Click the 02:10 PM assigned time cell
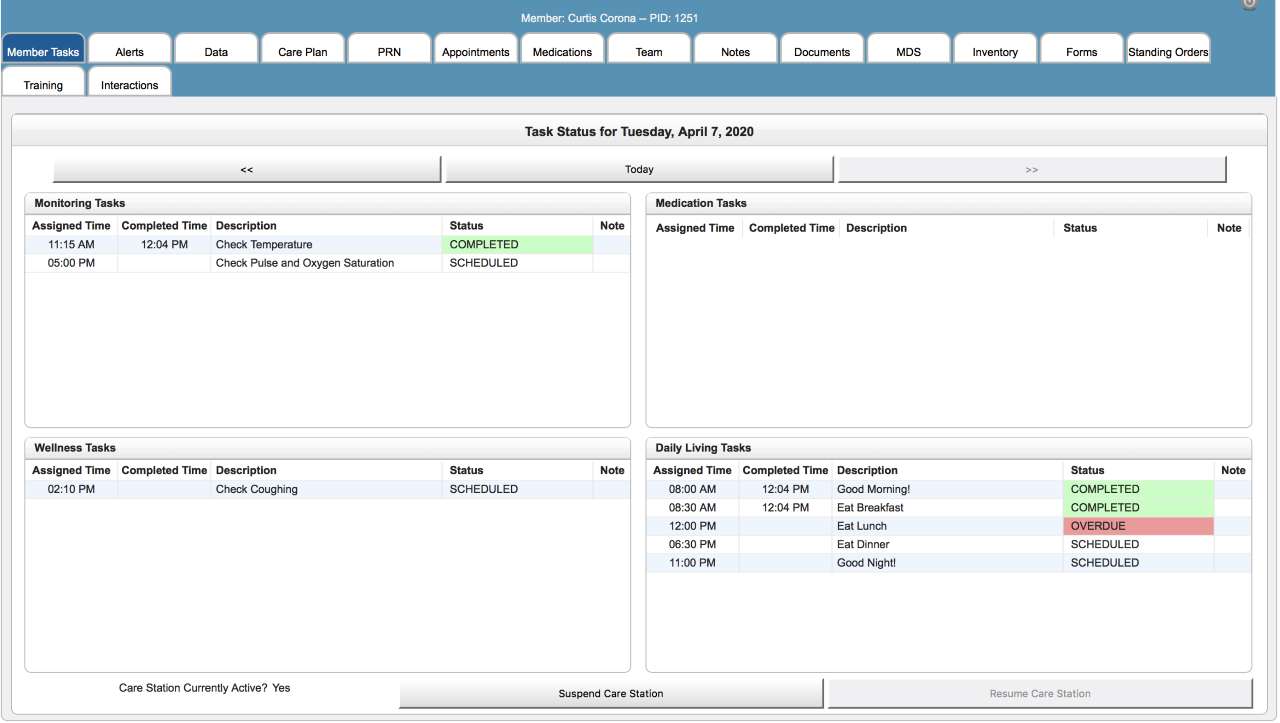This screenshot has width=1280, height=723. tap(71, 489)
